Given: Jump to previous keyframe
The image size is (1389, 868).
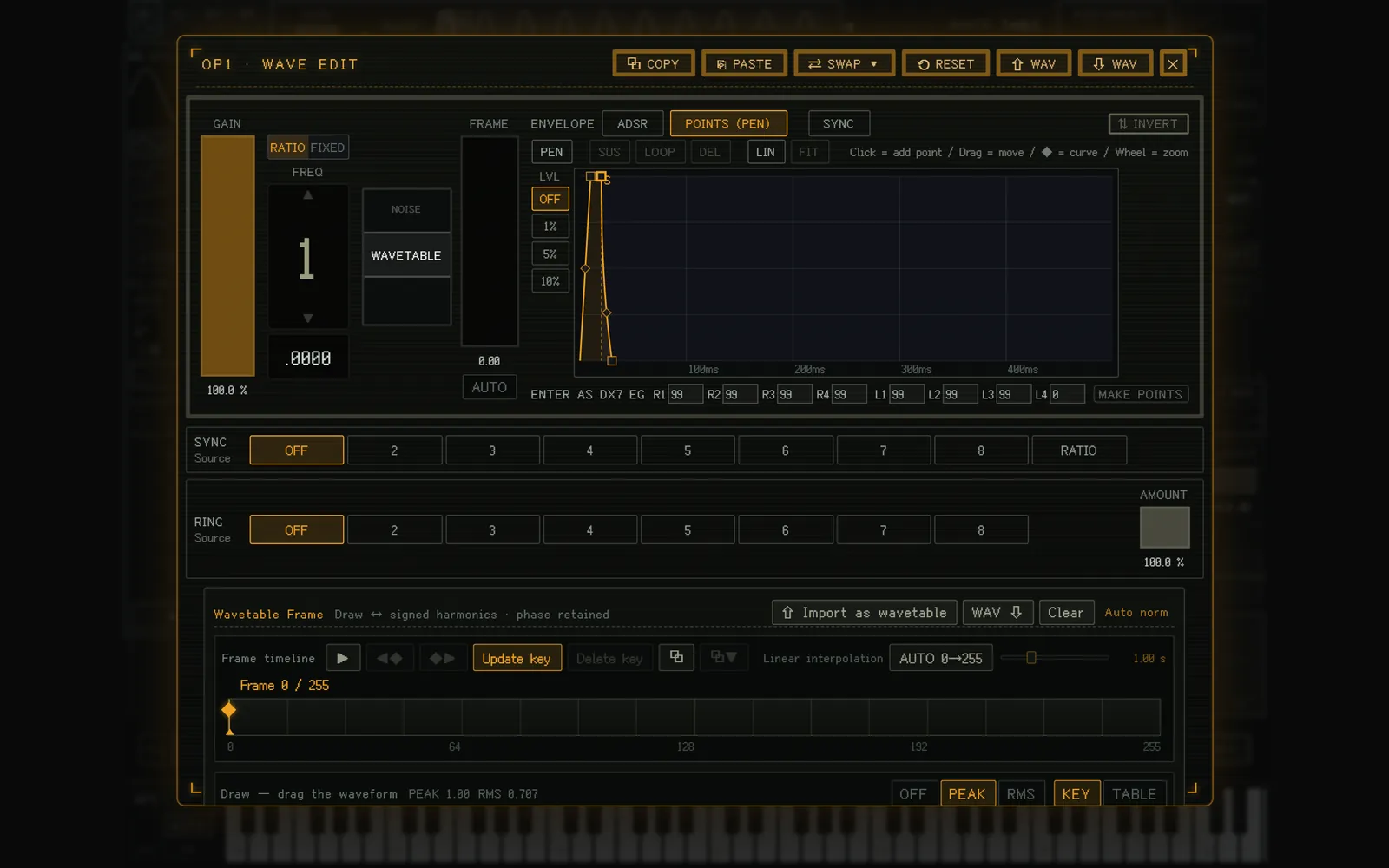Looking at the screenshot, I should click(x=389, y=658).
